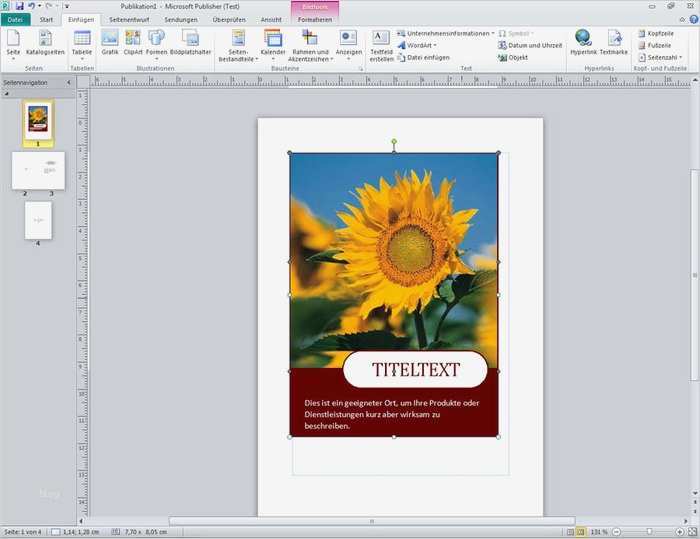Open the Datei tab
Screen dimensions: 700x539
15,19
